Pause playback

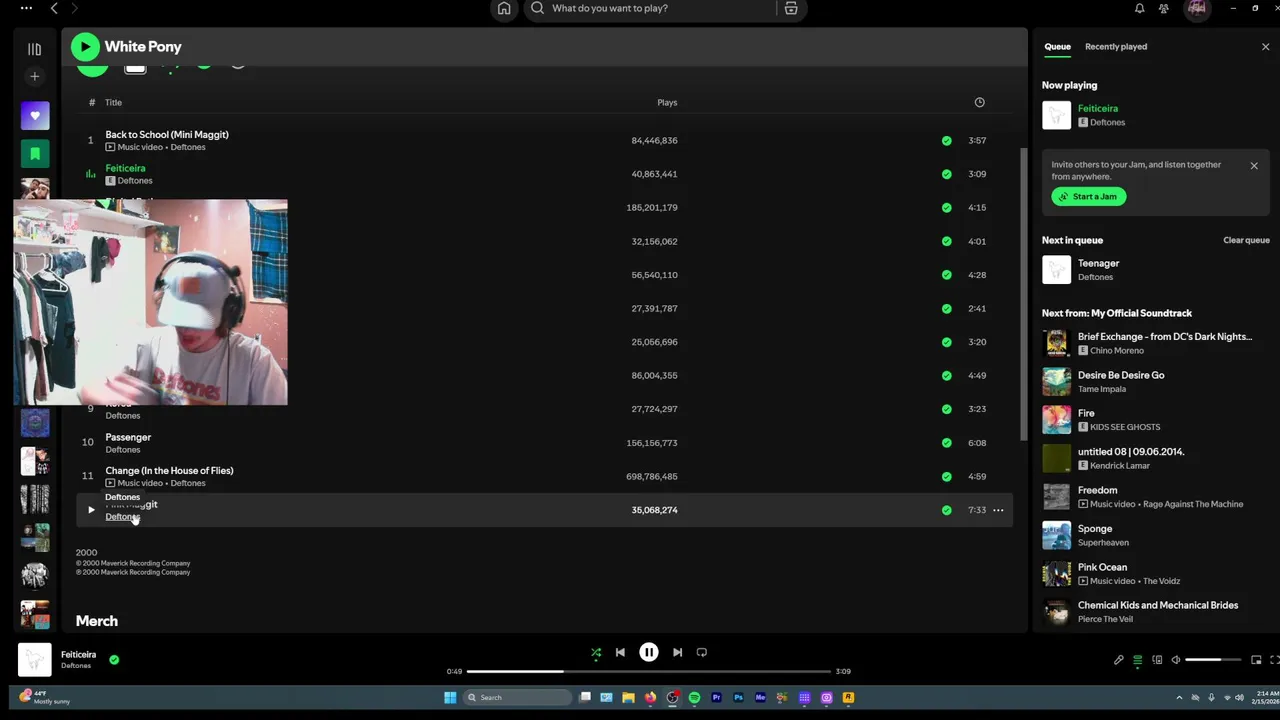[648, 652]
